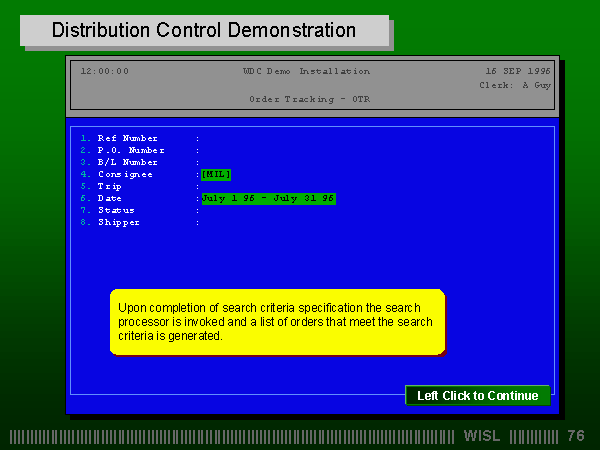
Task: Click the WDC Demo Installation header text
Action: [x=307, y=71]
